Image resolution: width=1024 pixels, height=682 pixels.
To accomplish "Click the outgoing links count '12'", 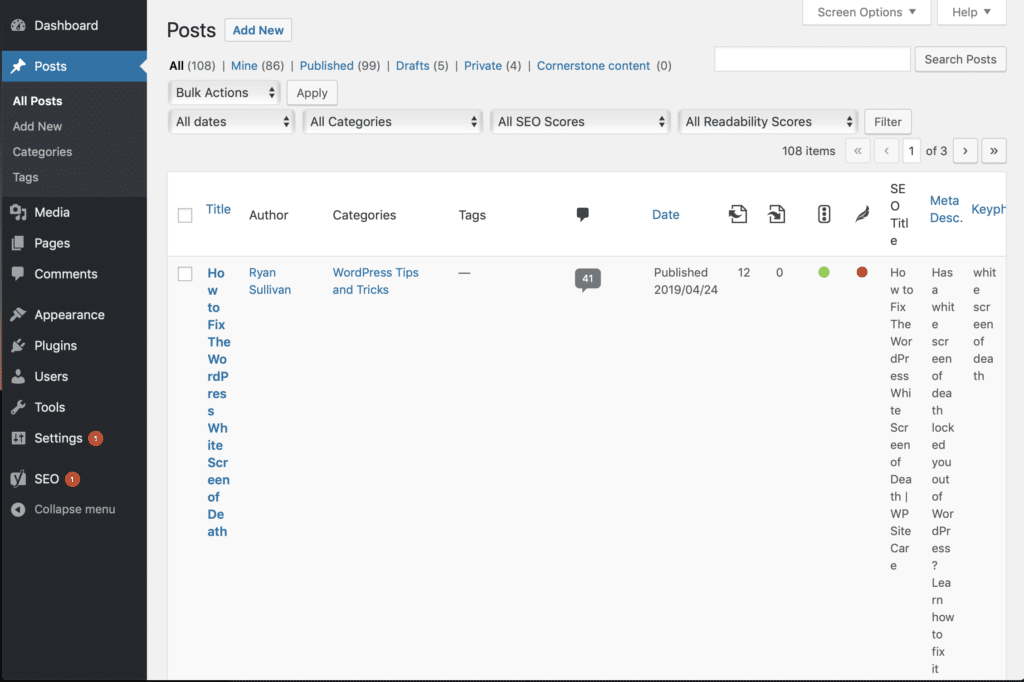I will pyautogui.click(x=744, y=272).
